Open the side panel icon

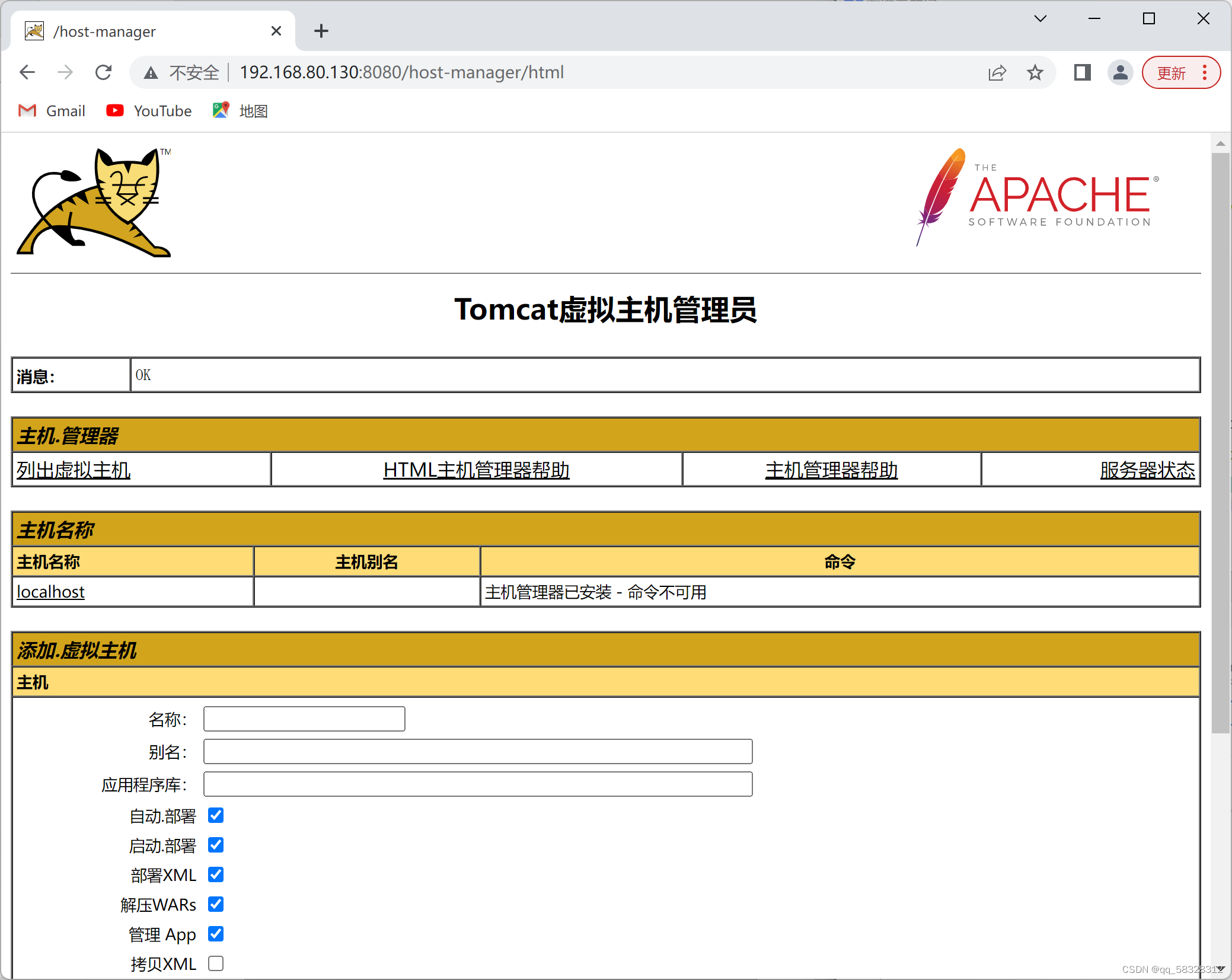1082,72
